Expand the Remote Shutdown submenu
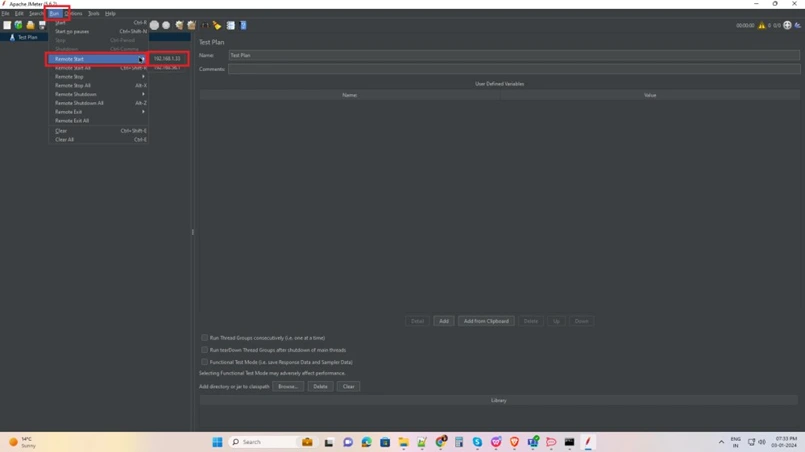This screenshot has width=805, height=452. coord(98,94)
